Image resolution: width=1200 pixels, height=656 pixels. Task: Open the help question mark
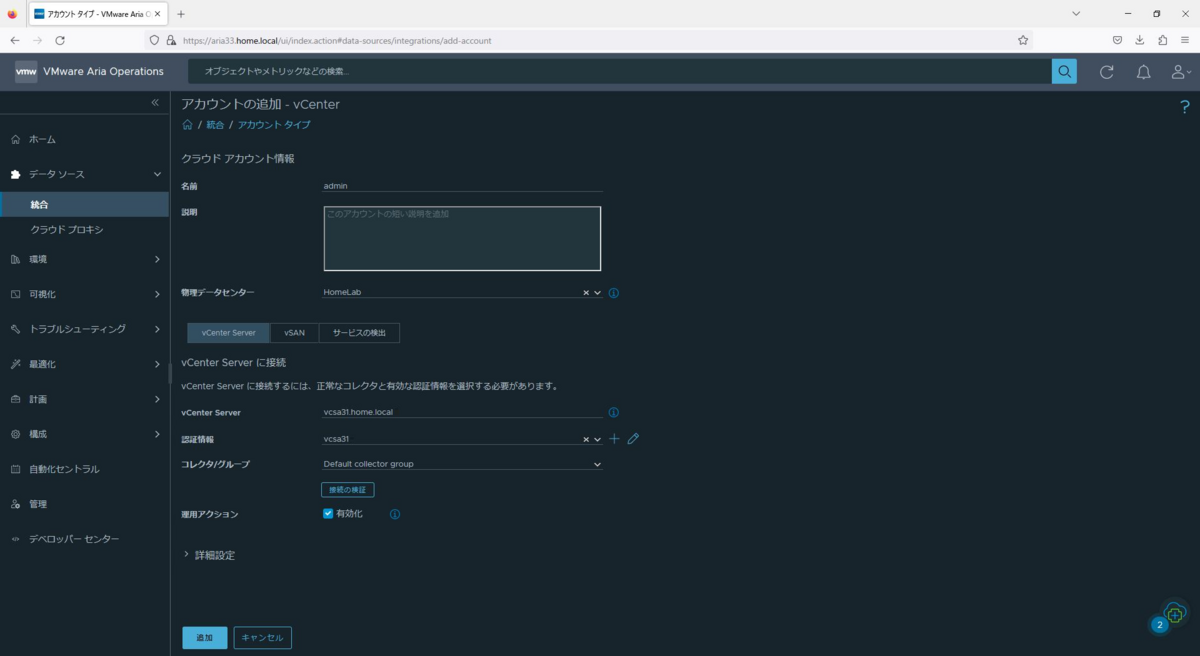click(x=1185, y=107)
